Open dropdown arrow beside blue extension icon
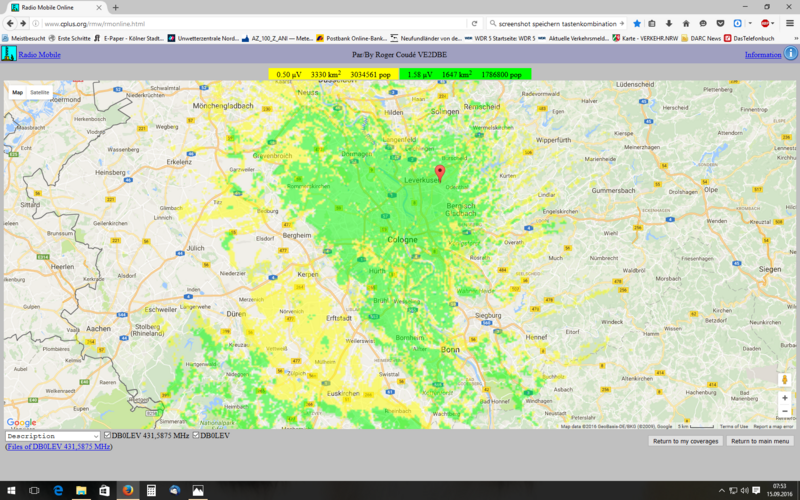The height and width of the screenshot is (500, 800). 750,23
